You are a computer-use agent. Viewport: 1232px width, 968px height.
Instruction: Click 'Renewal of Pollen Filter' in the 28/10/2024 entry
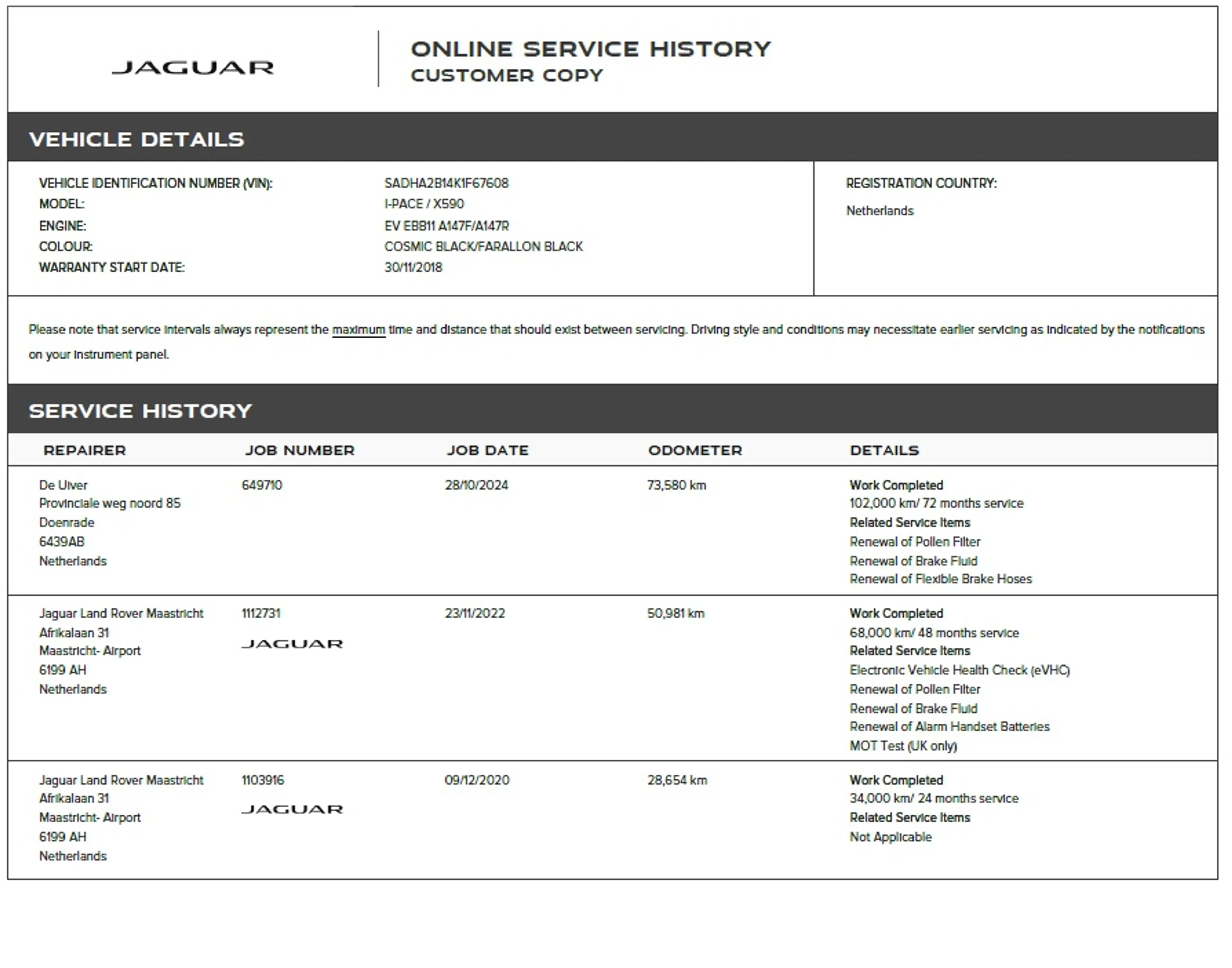click(915, 542)
